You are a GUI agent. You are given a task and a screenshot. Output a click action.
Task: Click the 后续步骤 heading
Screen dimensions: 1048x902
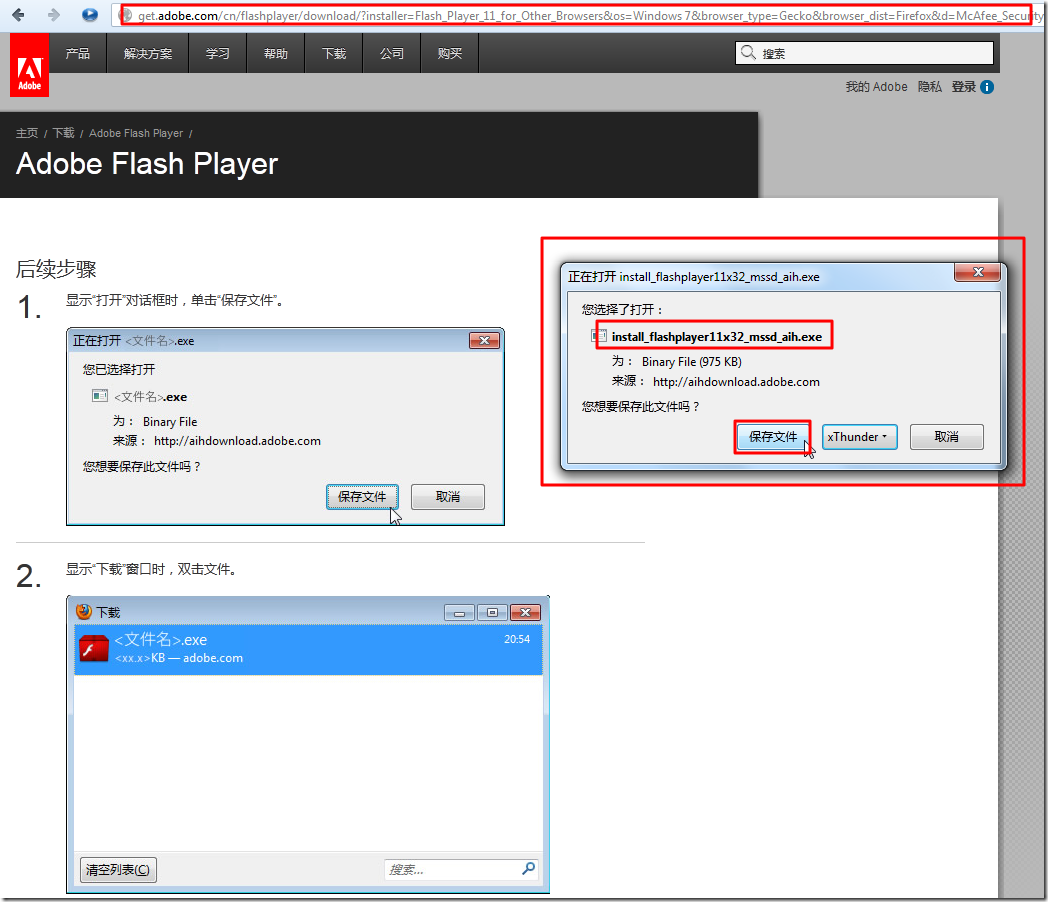point(56,269)
